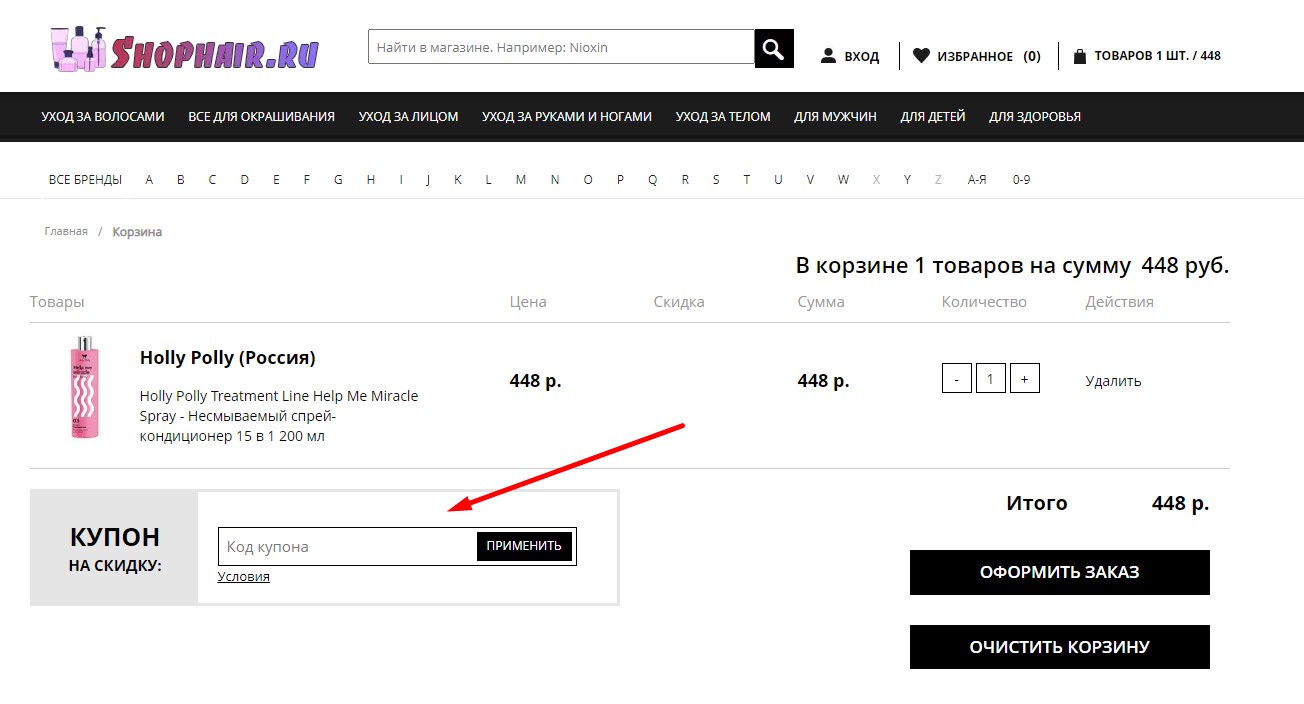The height and width of the screenshot is (704, 1304).
Task: Open ДЛЯ ДЕТЕЙ menu
Action: pos(933,117)
